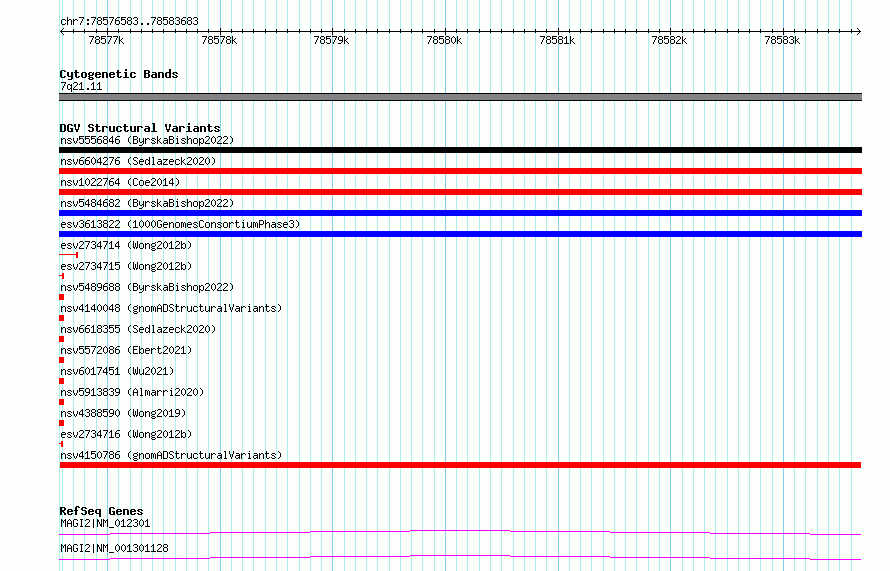Select the 78581k ruler tick label
Image resolution: width=890 pixels, height=571 pixels.
[557, 40]
